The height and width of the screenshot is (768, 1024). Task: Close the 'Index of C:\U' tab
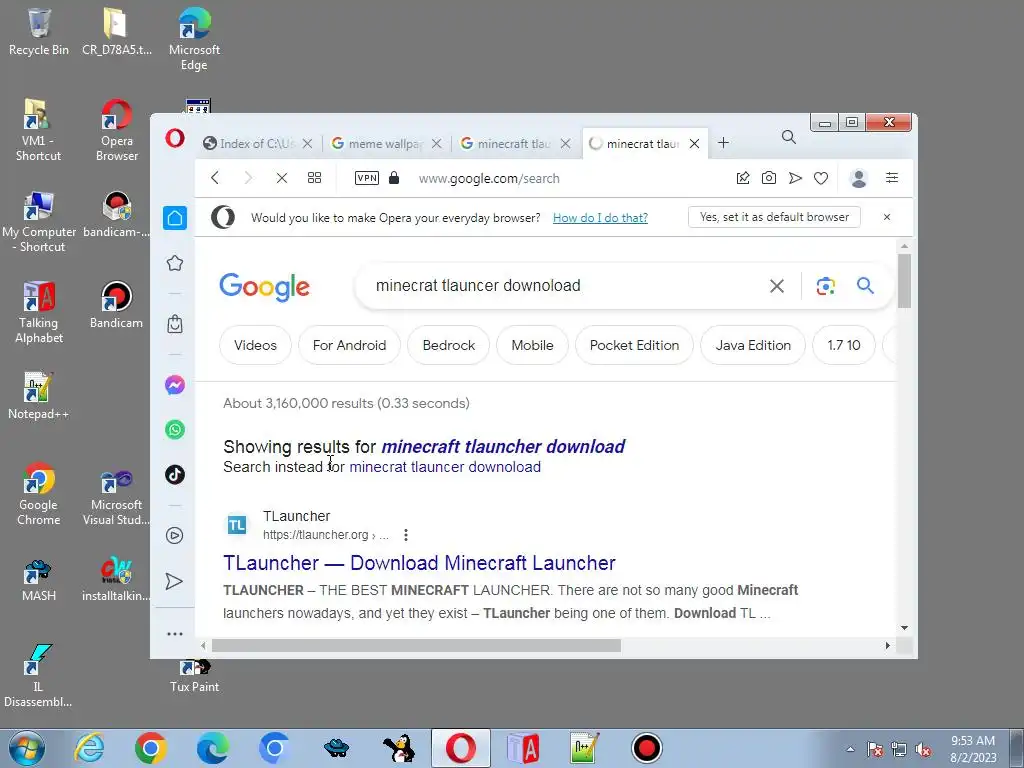[x=308, y=144]
